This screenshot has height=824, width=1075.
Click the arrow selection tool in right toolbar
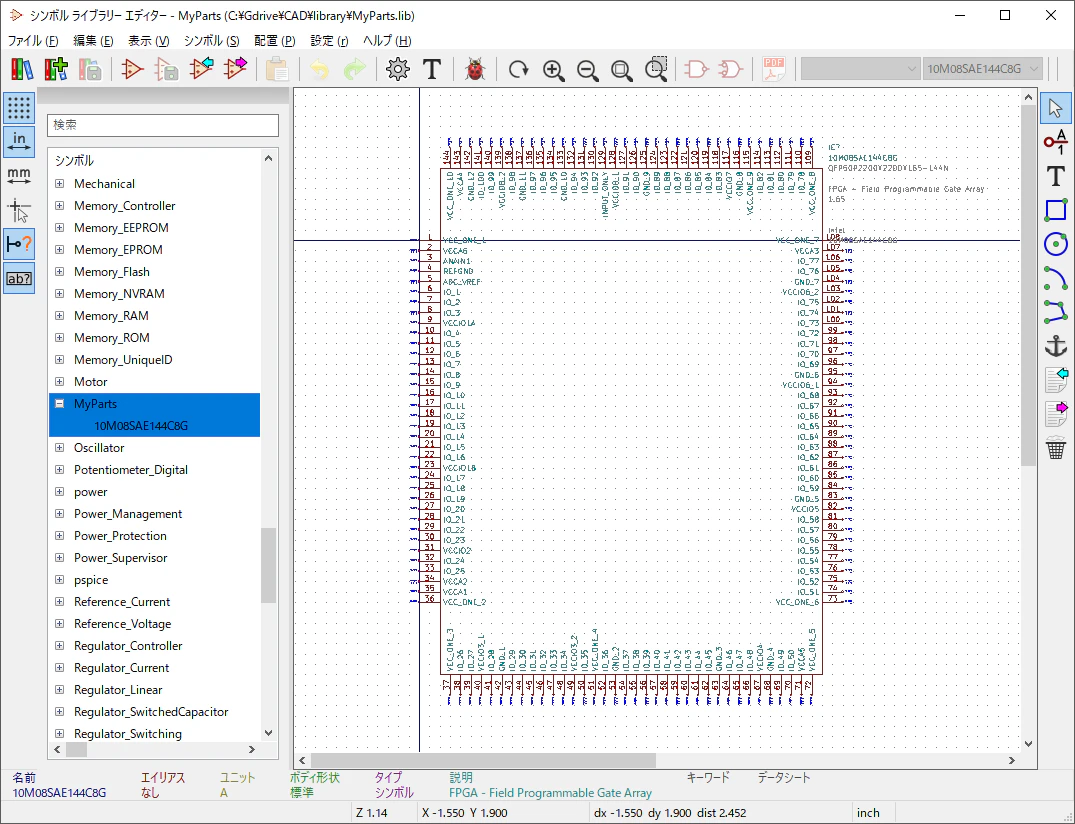coord(1055,108)
